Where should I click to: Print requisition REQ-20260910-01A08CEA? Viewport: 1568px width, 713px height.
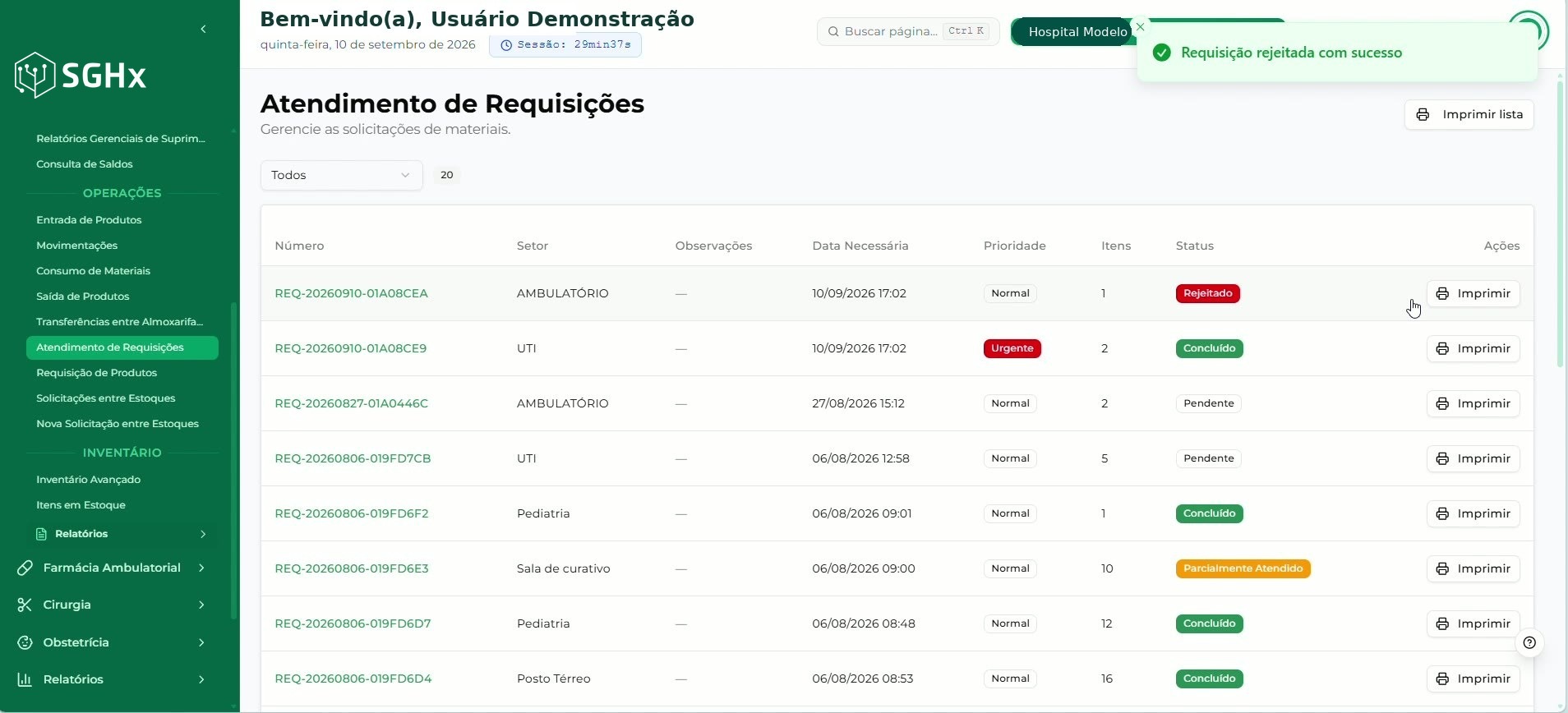pyautogui.click(x=1473, y=293)
